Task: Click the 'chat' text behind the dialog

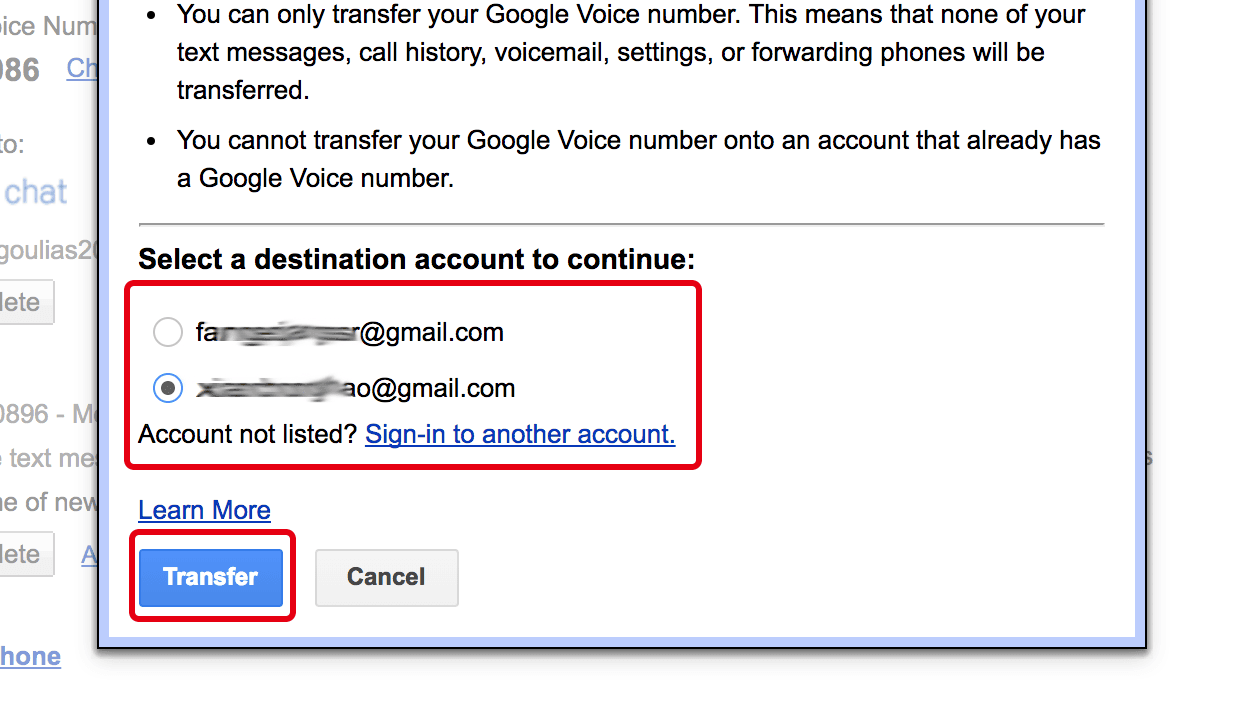Action: [x=36, y=192]
